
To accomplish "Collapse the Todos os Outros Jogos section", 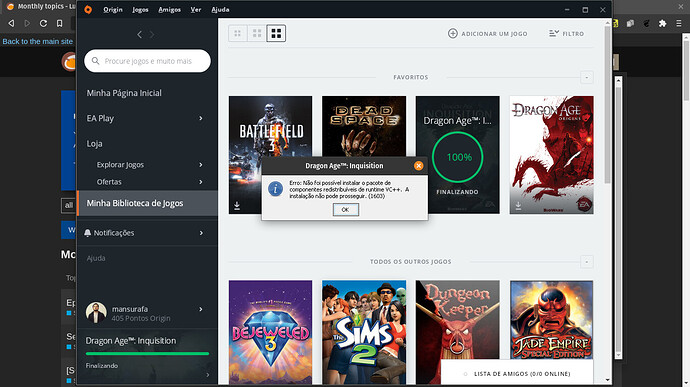I will (587, 262).
